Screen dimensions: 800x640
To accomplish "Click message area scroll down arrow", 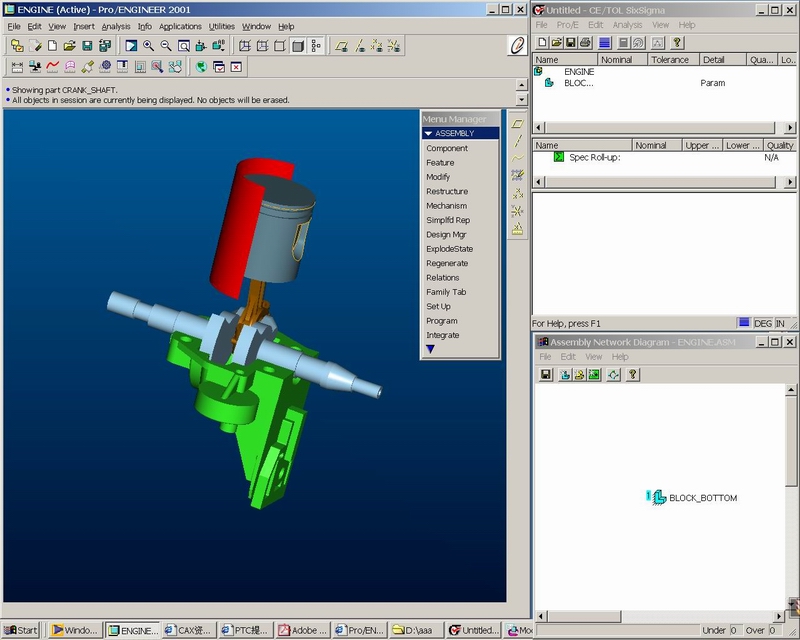I will (x=521, y=99).
